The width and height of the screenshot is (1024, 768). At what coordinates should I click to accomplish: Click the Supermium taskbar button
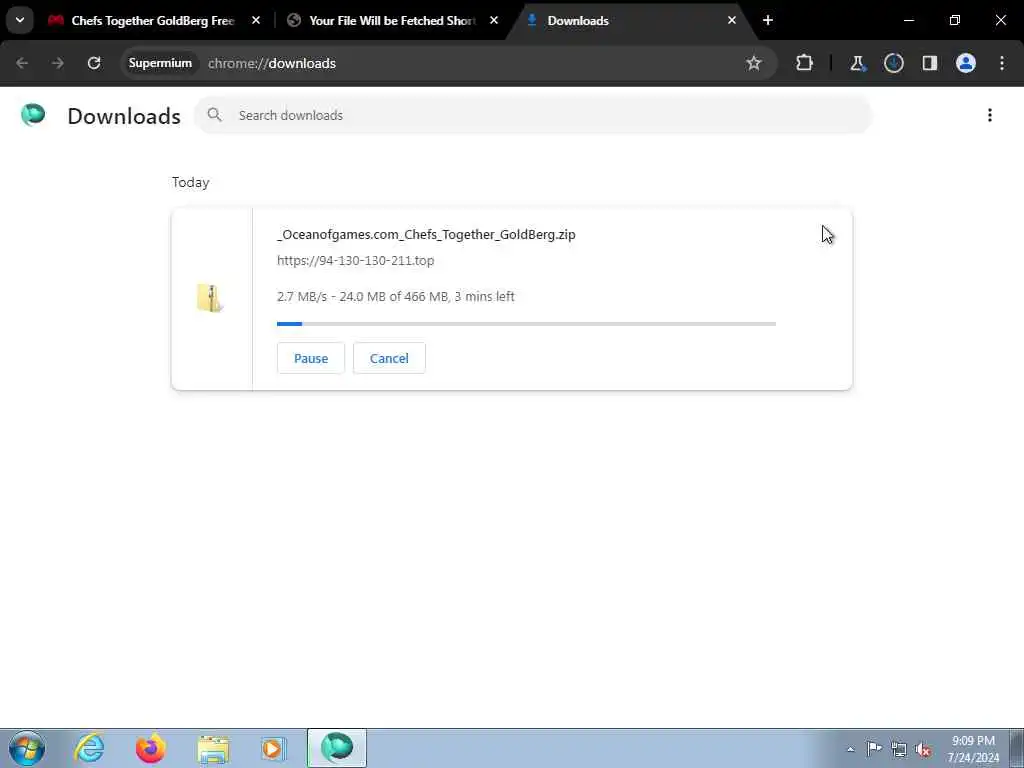[337, 748]
